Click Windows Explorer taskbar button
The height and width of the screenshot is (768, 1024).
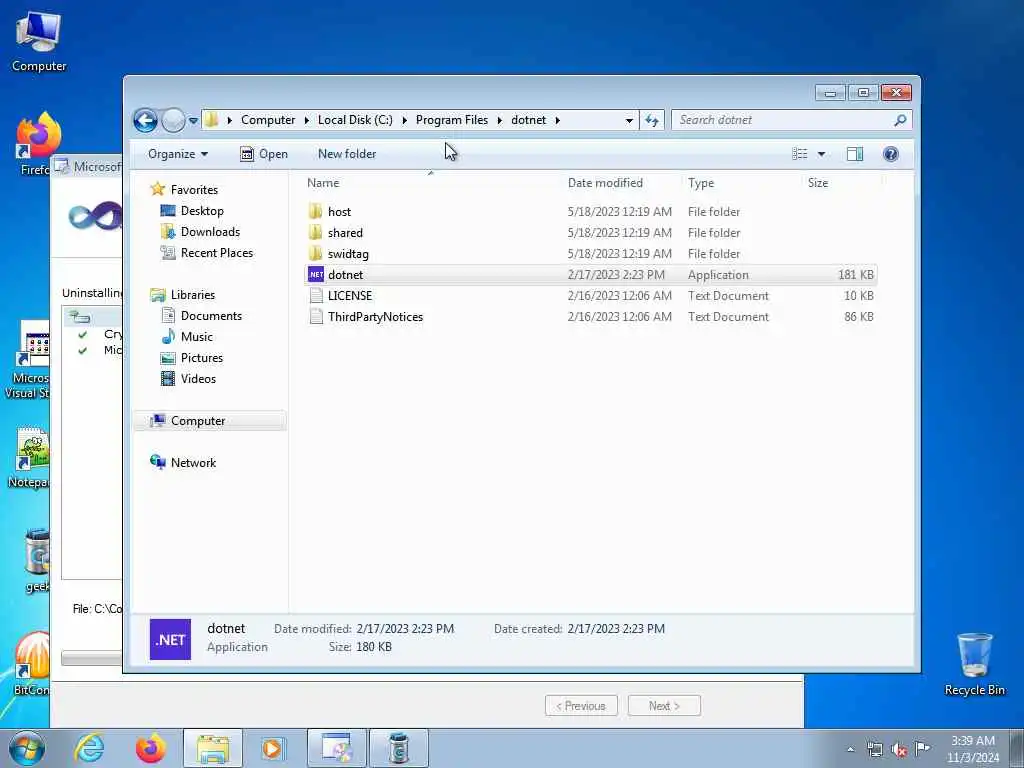coord(213,748)
